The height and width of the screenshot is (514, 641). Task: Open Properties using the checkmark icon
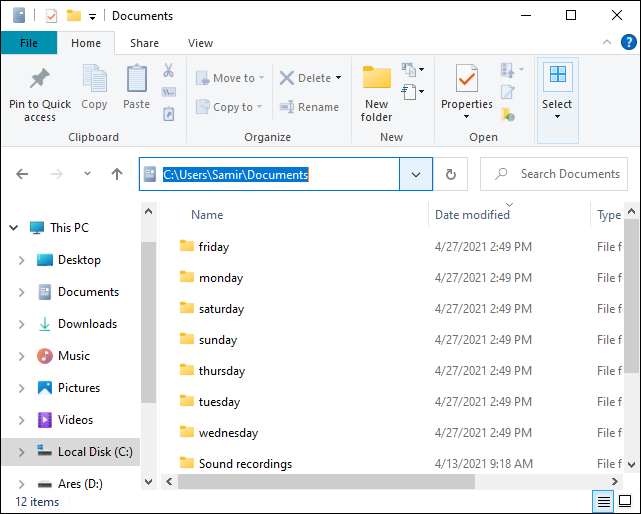coord(466,79)
